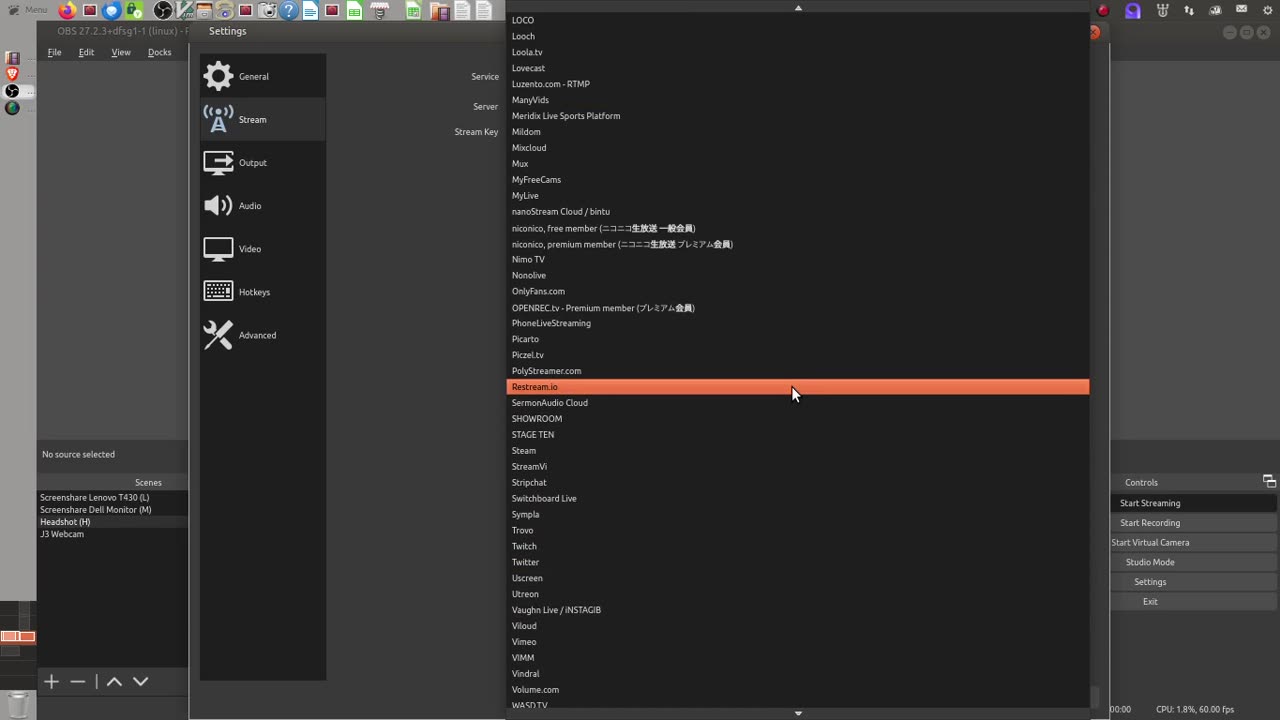
Task: Select the J3 Webcam scene
Action: 112,534
